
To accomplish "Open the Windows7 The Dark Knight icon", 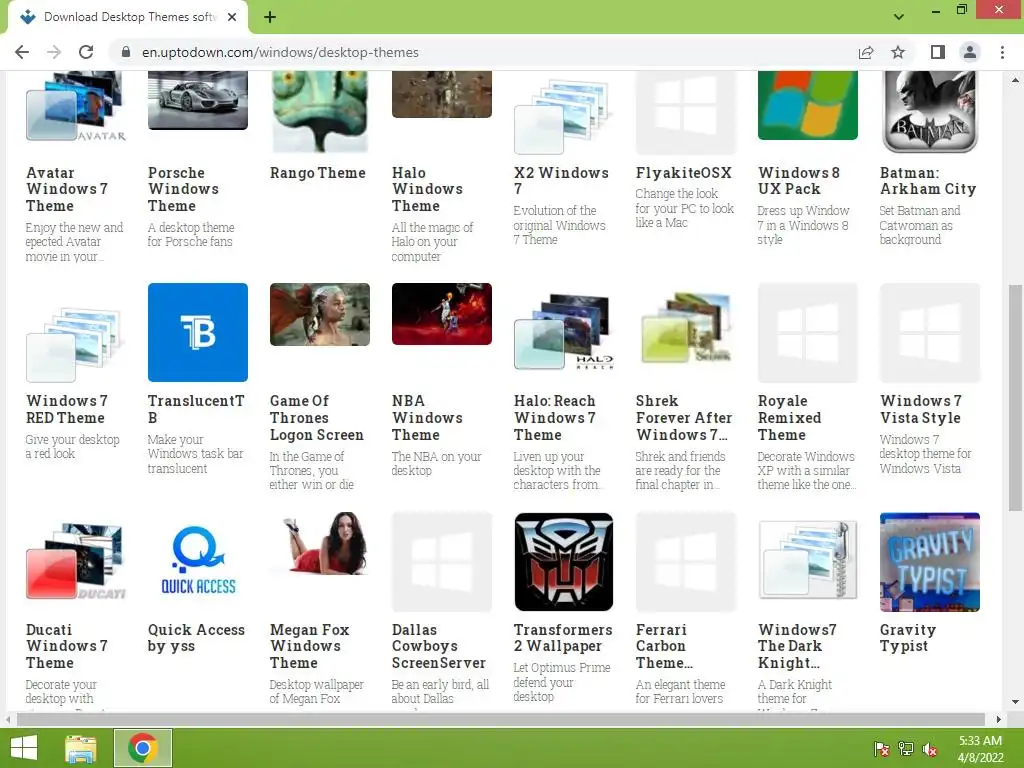I will click(x=808, y=560).
